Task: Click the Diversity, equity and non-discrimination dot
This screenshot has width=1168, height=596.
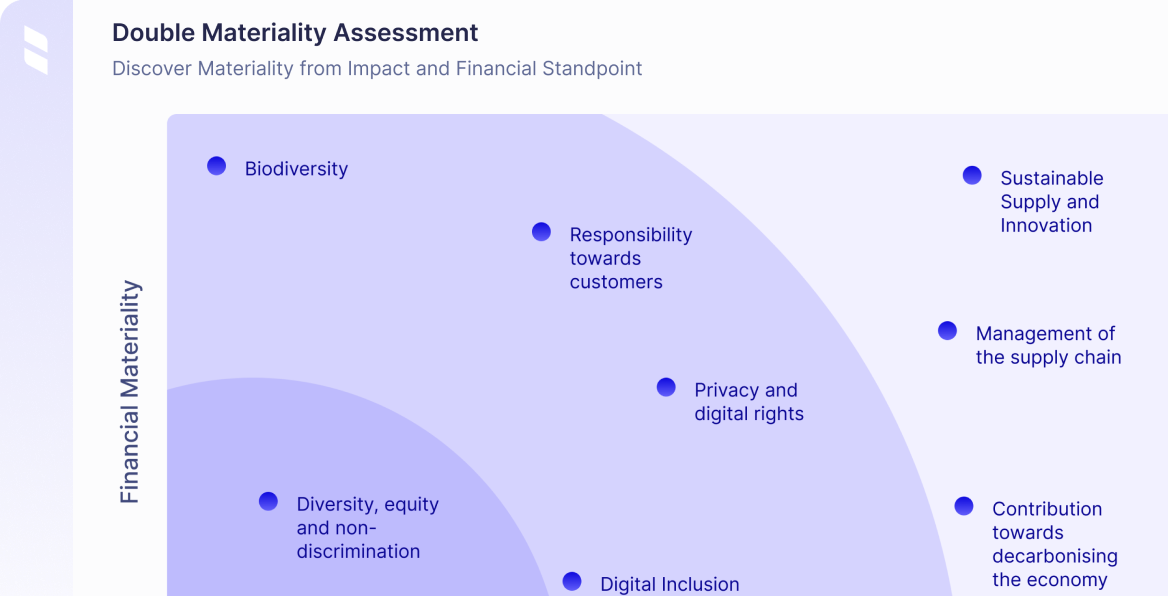Action: tap(268, 502)
